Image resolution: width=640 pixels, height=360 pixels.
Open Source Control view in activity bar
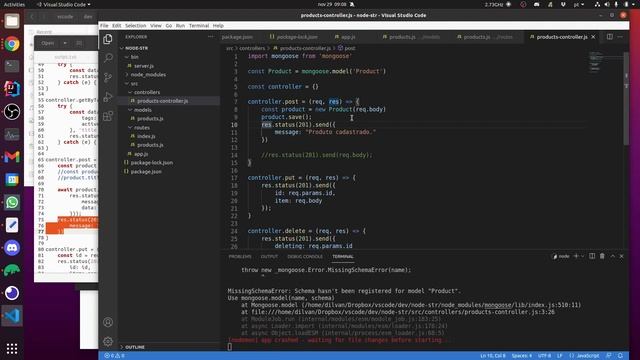click(108, 78)
